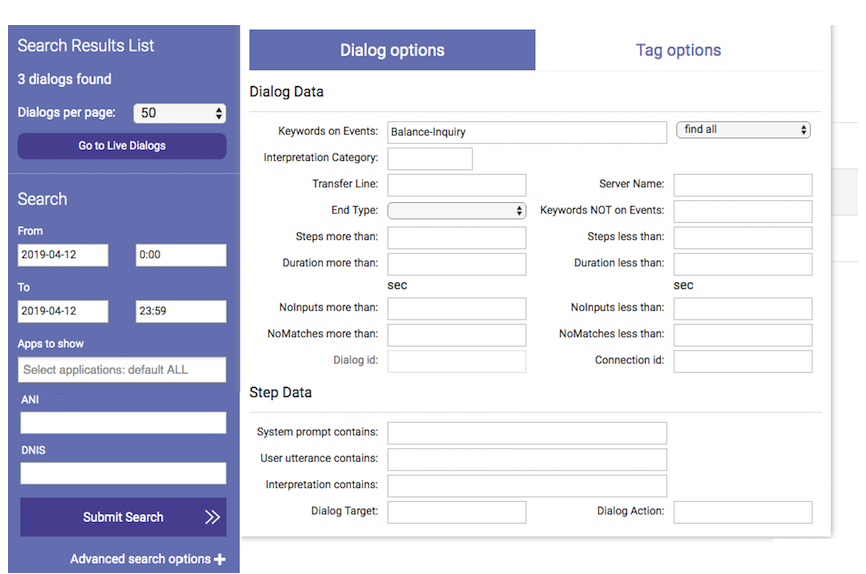Click the Submit Search button
866x574 pixels.
click(123, 517)
